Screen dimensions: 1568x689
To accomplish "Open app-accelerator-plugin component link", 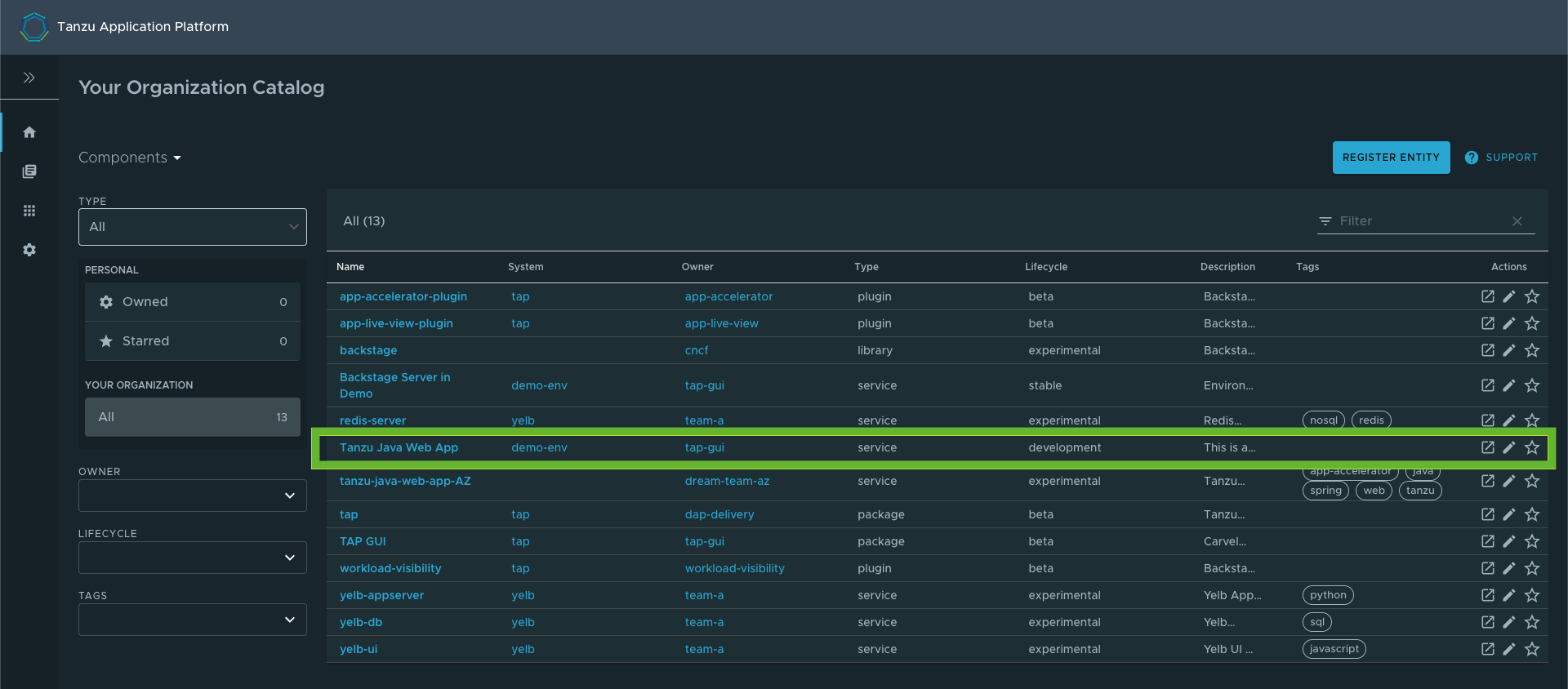I will click(403, 296).
